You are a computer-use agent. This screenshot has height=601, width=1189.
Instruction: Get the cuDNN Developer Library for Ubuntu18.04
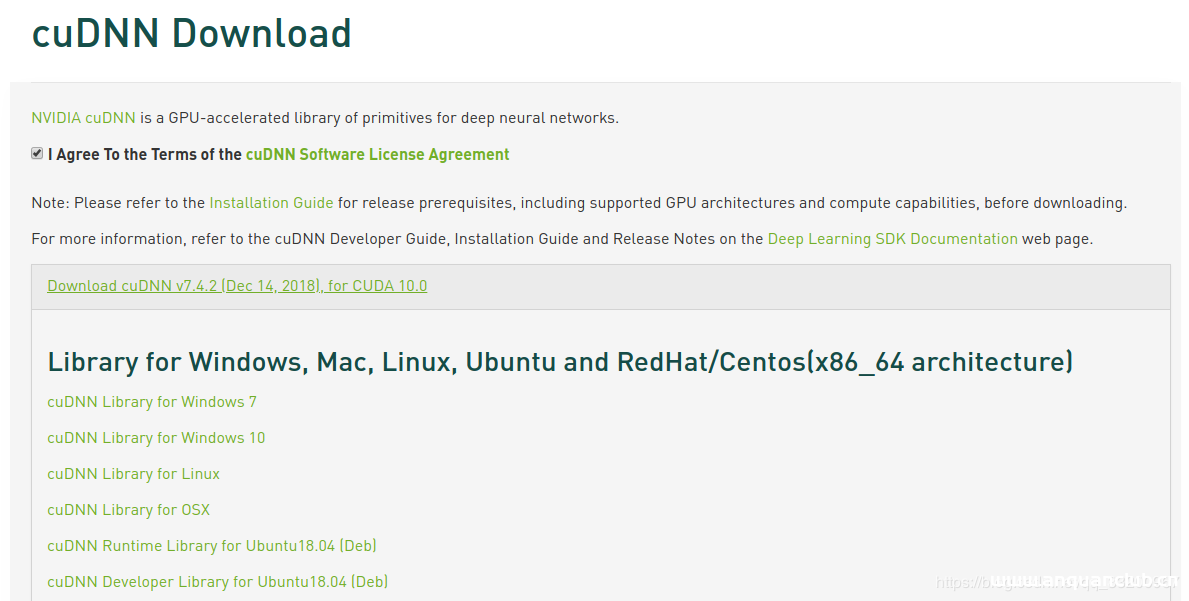(217, 581)
